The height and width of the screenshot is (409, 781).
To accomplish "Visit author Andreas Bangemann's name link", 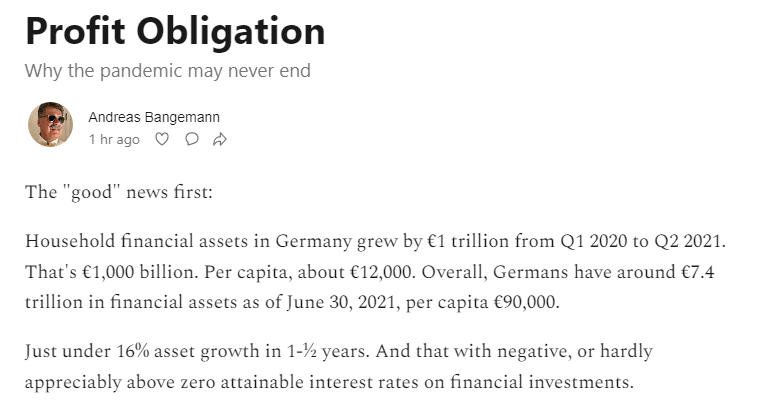I will click(154, 117).
